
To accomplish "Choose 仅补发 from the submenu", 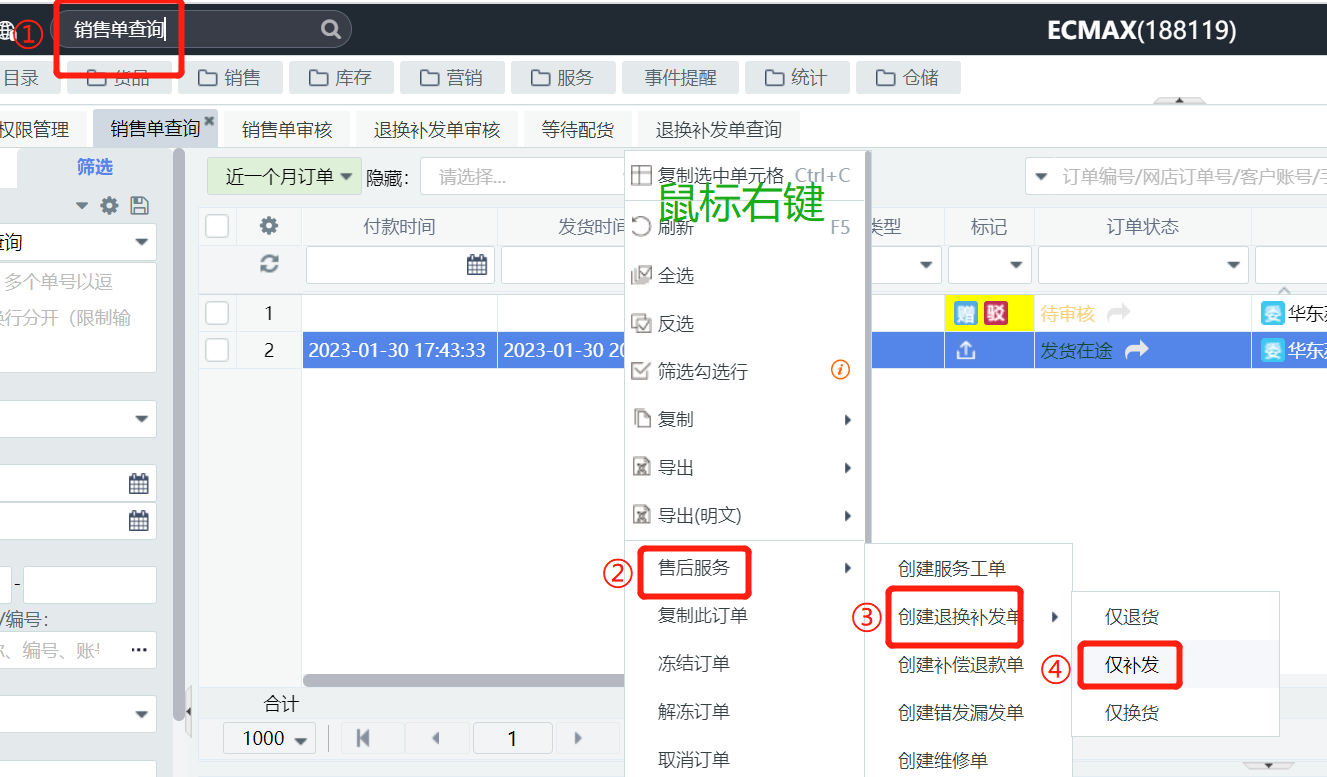I will click(x=1132, y=665).
